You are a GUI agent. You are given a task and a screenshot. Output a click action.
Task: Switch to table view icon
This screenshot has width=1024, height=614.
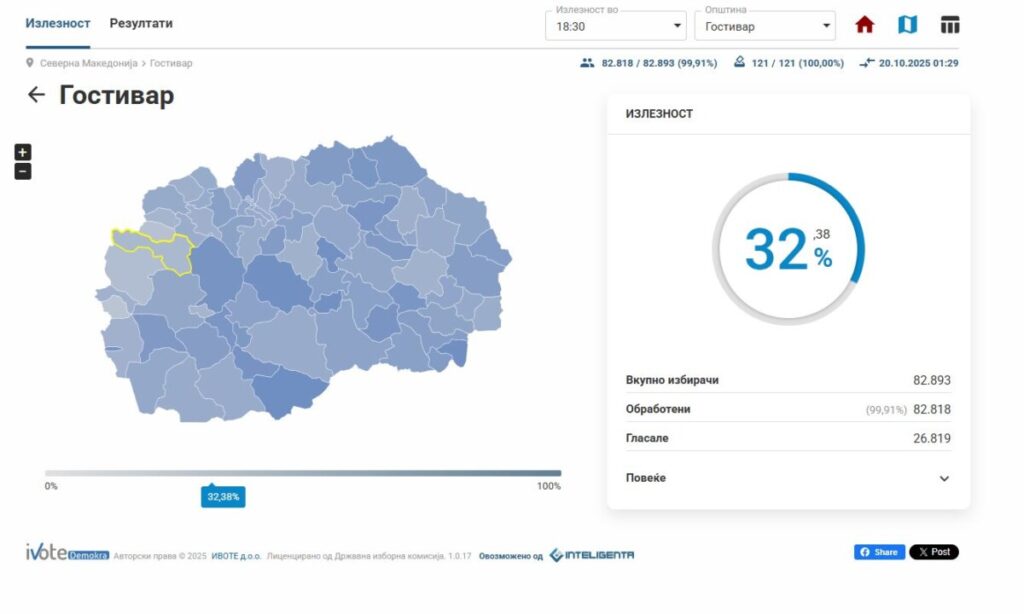950,25
